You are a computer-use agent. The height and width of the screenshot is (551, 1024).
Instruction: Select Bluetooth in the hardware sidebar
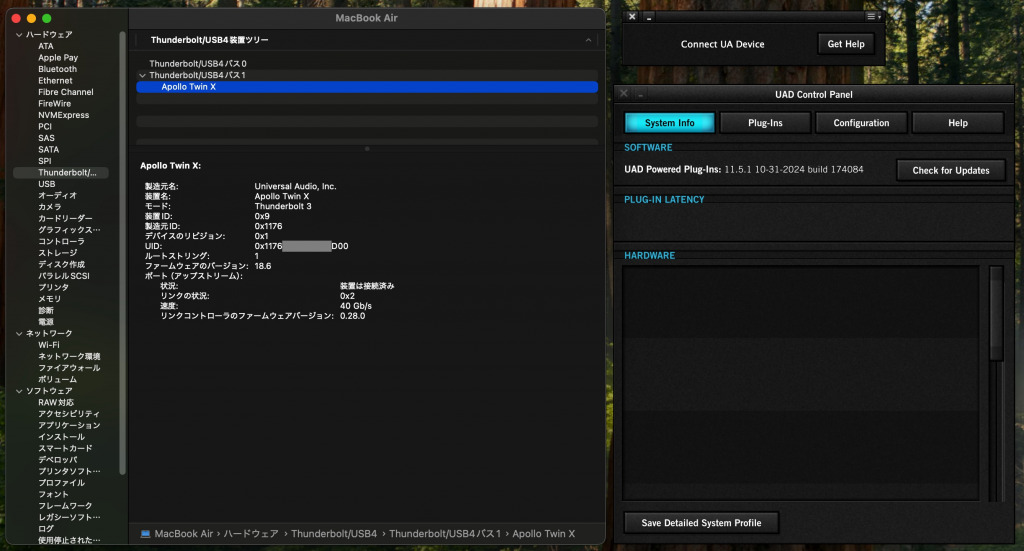pyautogui.click(x=57, y=69)
